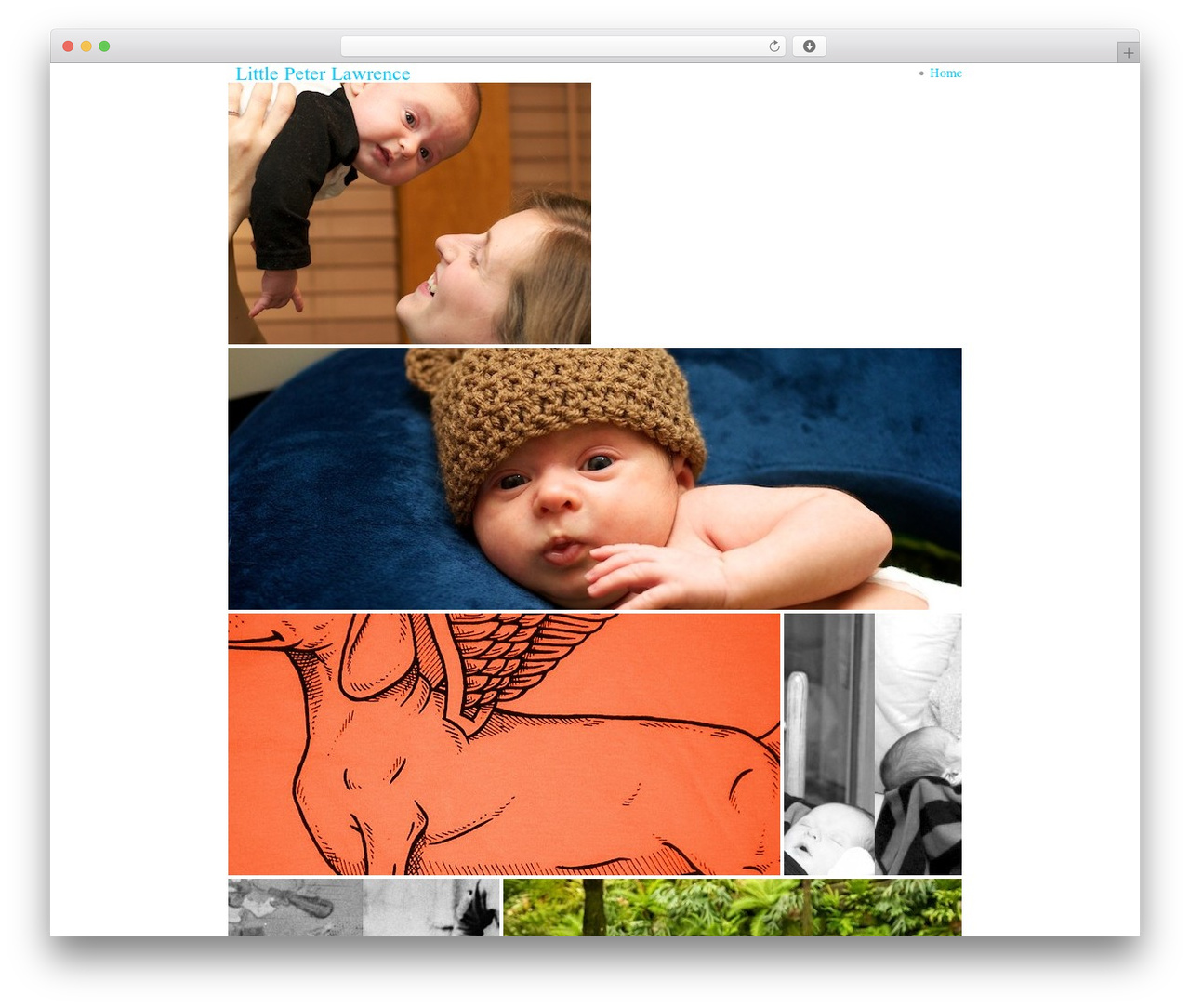Viewport: 1190px width, 1008px height.
Task: Go to the Home menu link
Action: [945, 73]
